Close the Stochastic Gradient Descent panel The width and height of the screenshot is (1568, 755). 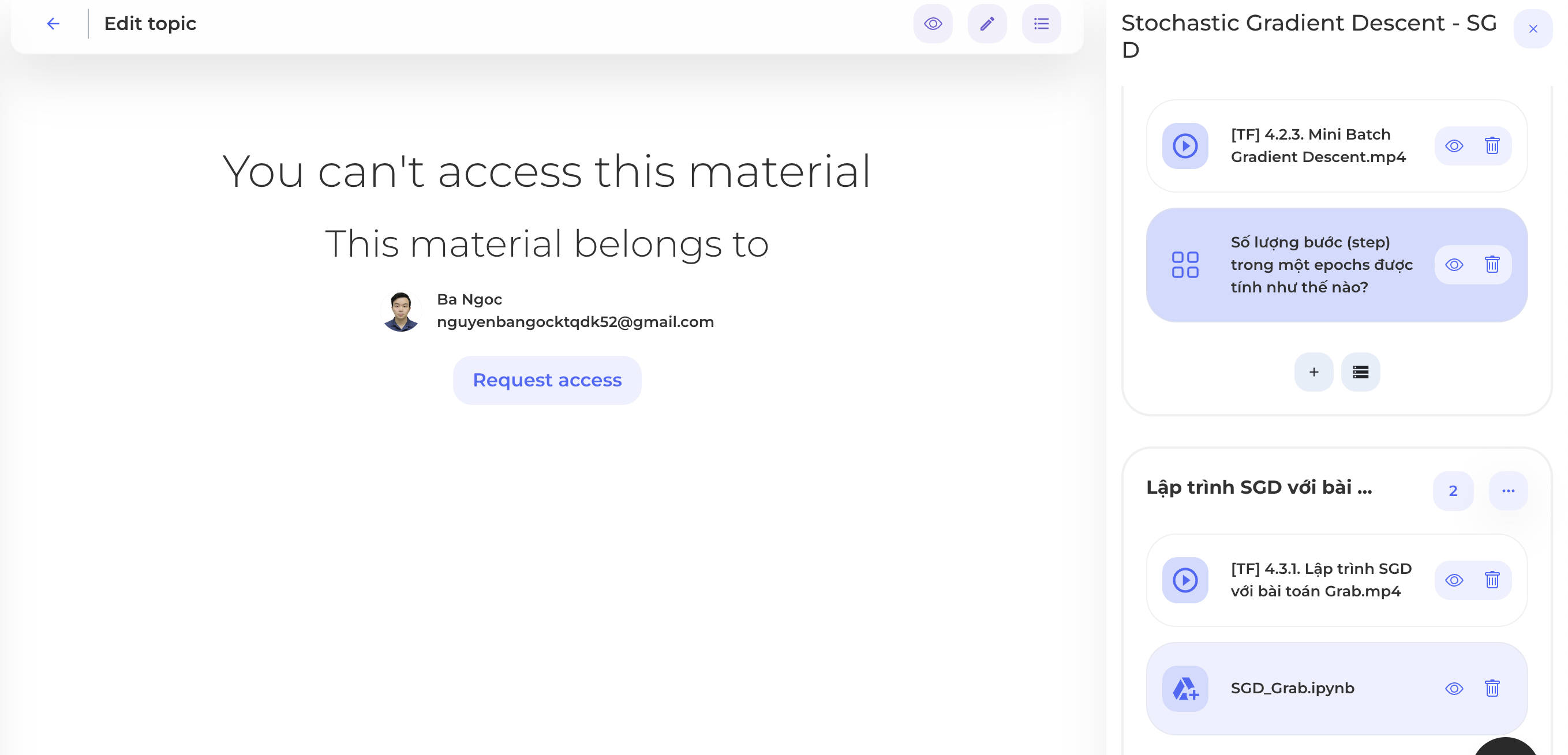1533,29
